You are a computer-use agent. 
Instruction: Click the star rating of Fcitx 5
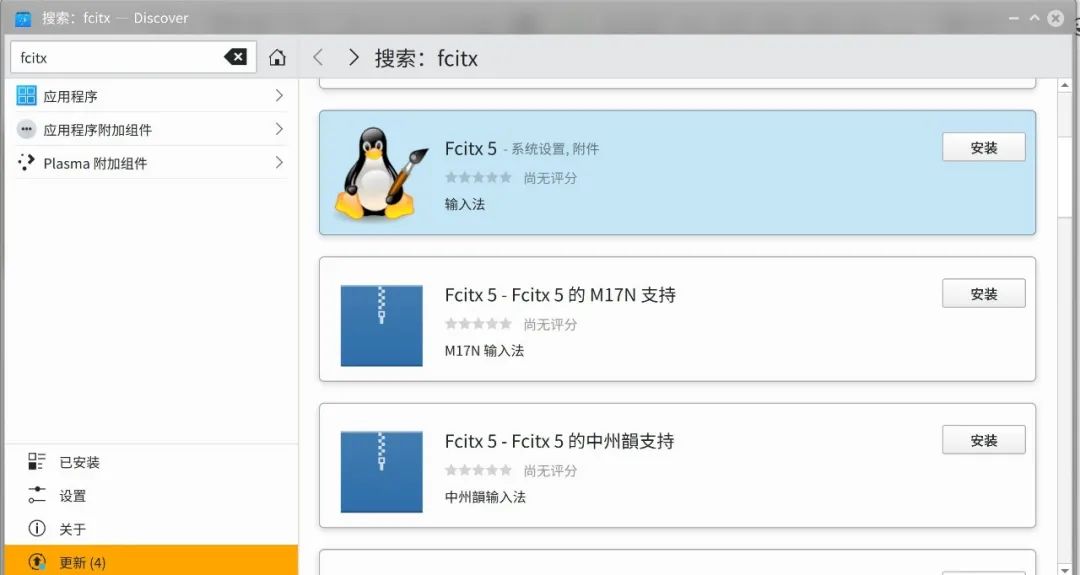[478, 178]
